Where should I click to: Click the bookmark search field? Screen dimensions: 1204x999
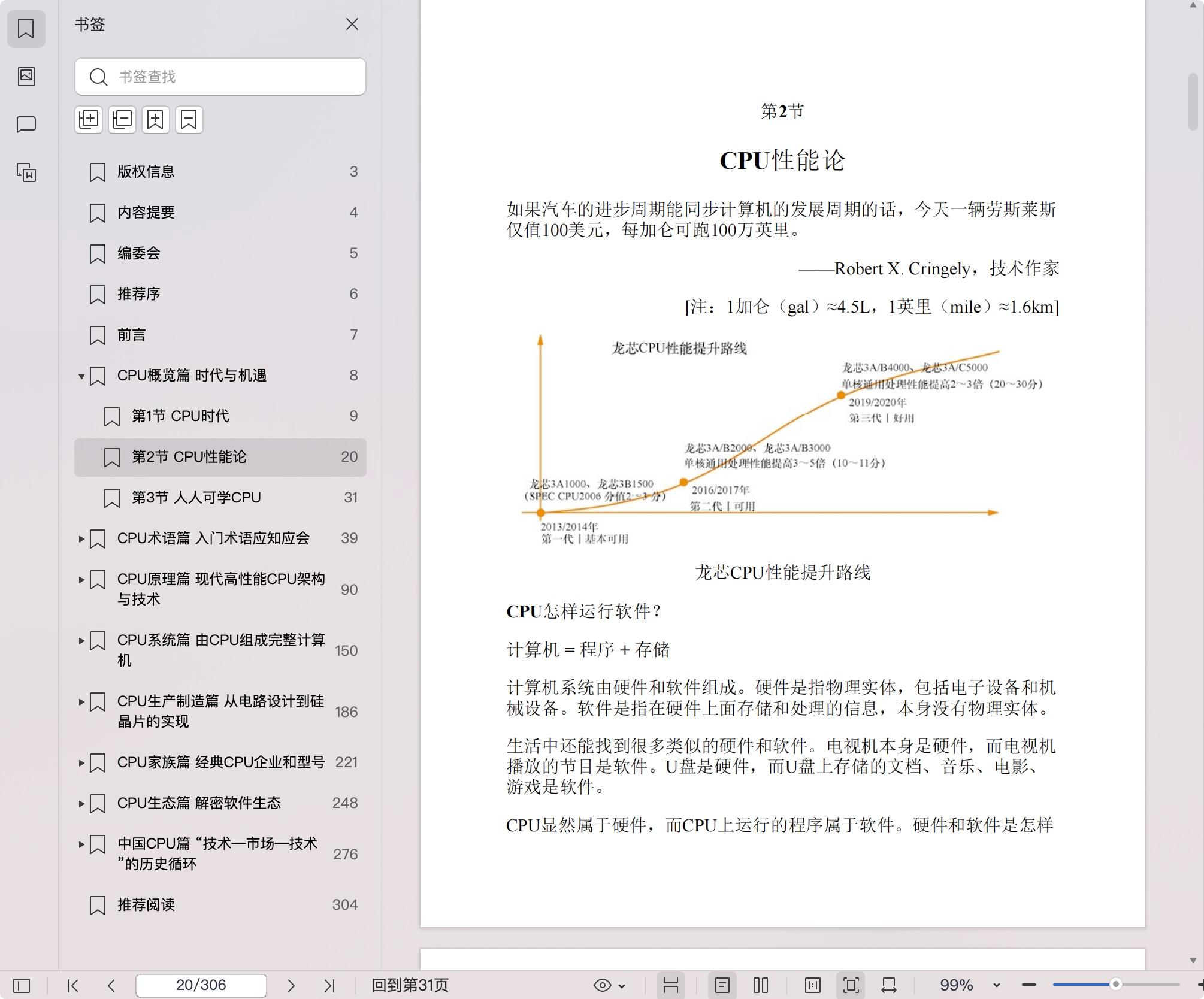pos(220,77)
